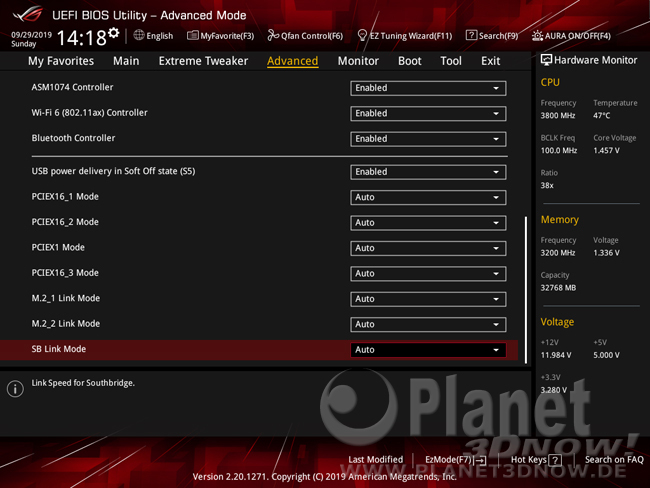Select PCIEX16_2 Mode label

[x=65, y=222]
